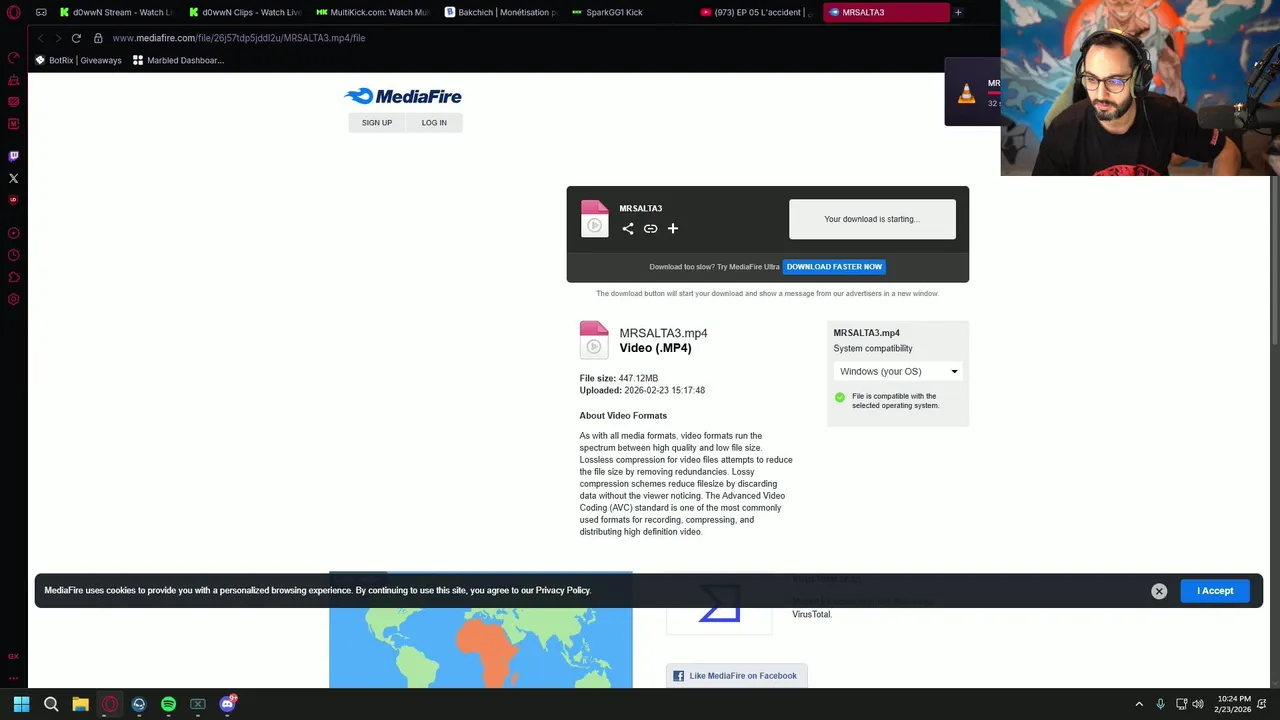Click the plus add icon under MRSALTA3
The image size is (1280, 720).
pos(673,229)
